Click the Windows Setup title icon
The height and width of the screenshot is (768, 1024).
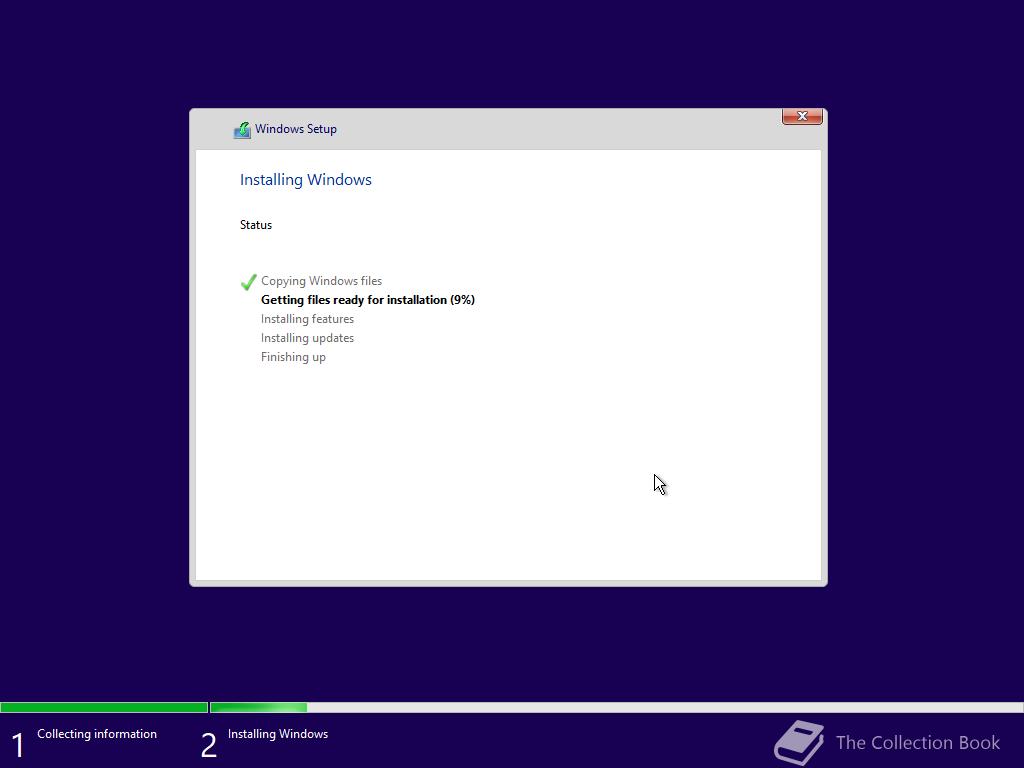click(x=242, y=130)
